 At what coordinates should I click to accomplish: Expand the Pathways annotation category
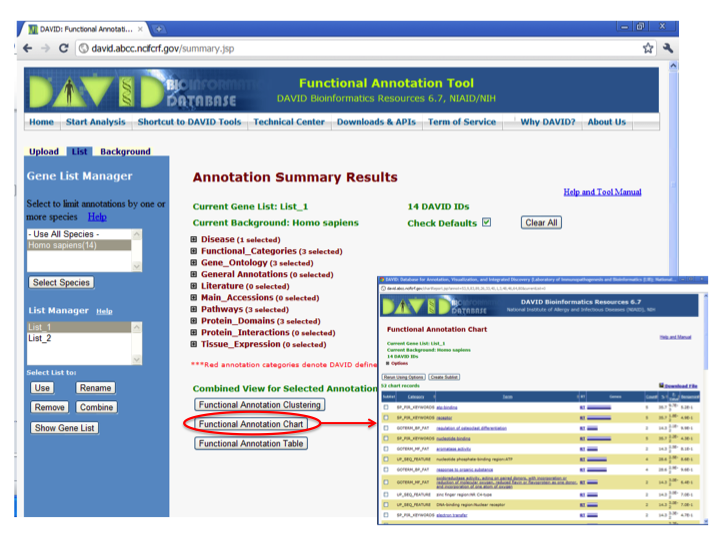click(194, 310)
